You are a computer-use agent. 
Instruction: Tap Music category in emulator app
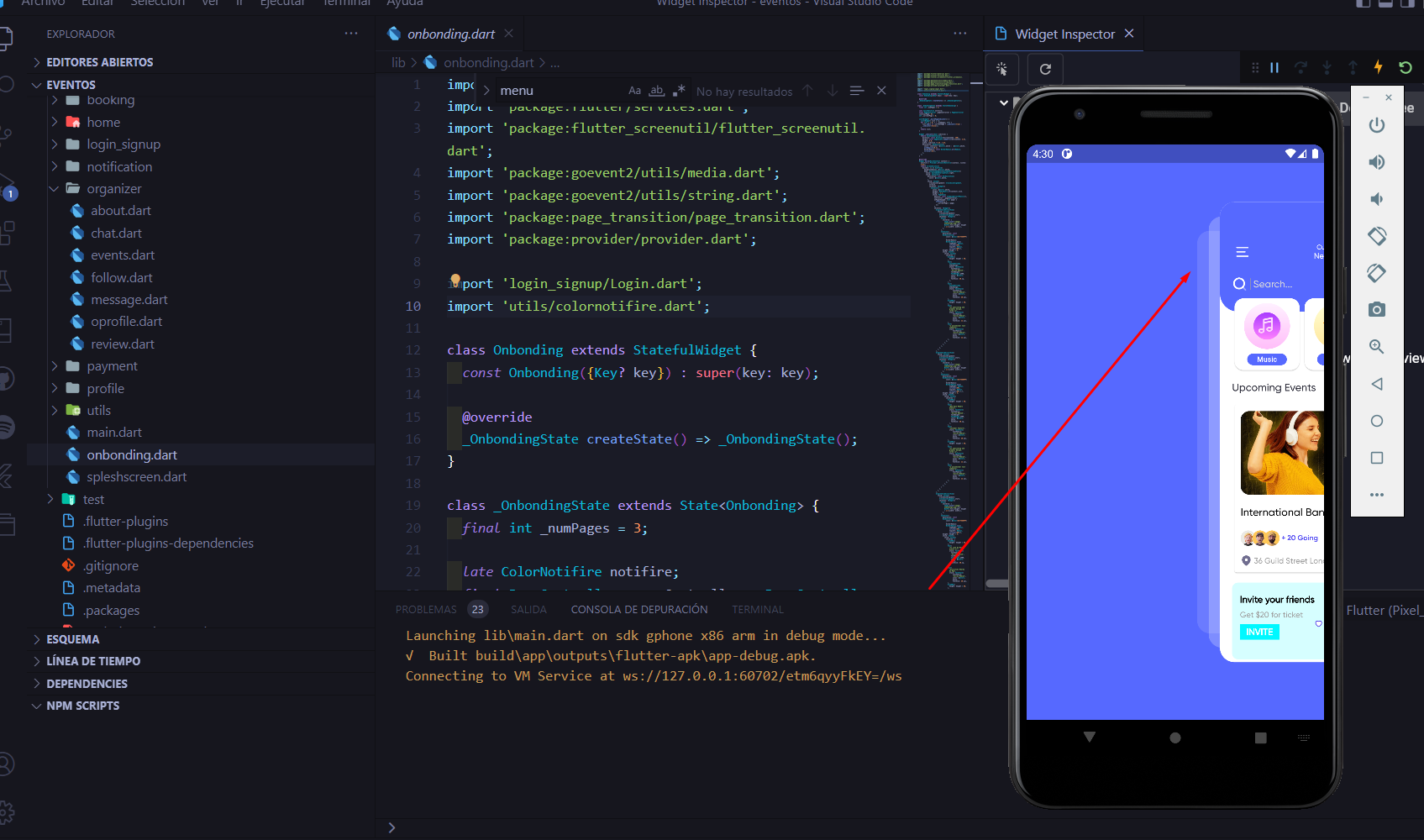[1267, 334]
